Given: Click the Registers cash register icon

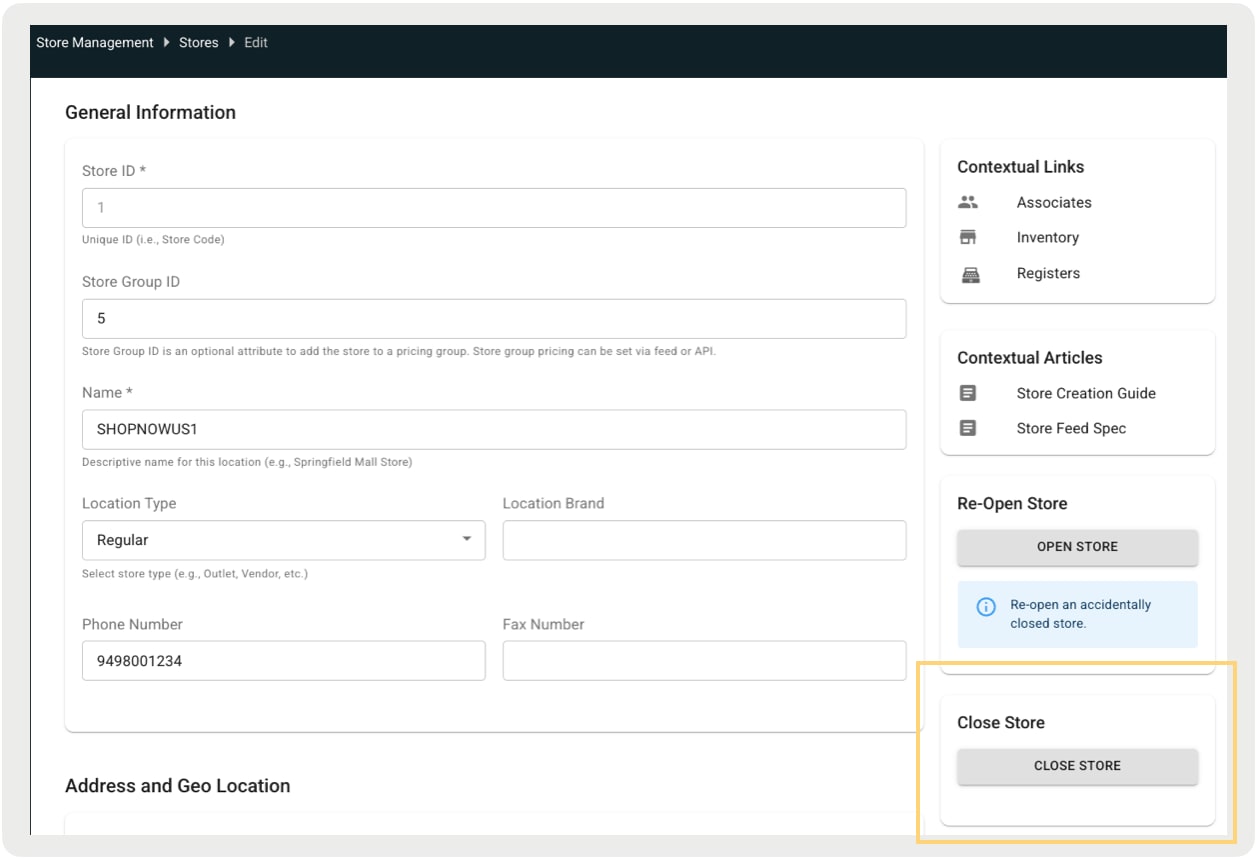Looking at the screenshot, I should click(967, 274).
